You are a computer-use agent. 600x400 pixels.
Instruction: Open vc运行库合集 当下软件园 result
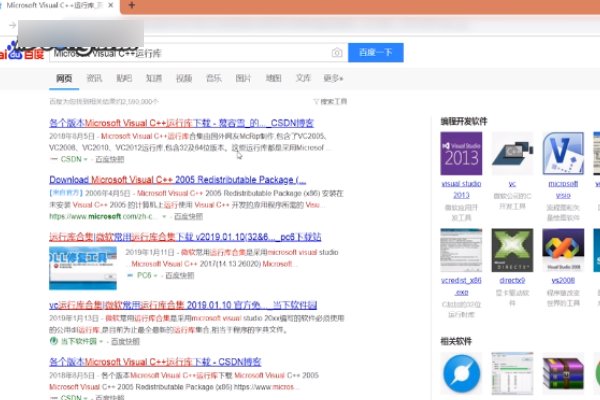183,305
